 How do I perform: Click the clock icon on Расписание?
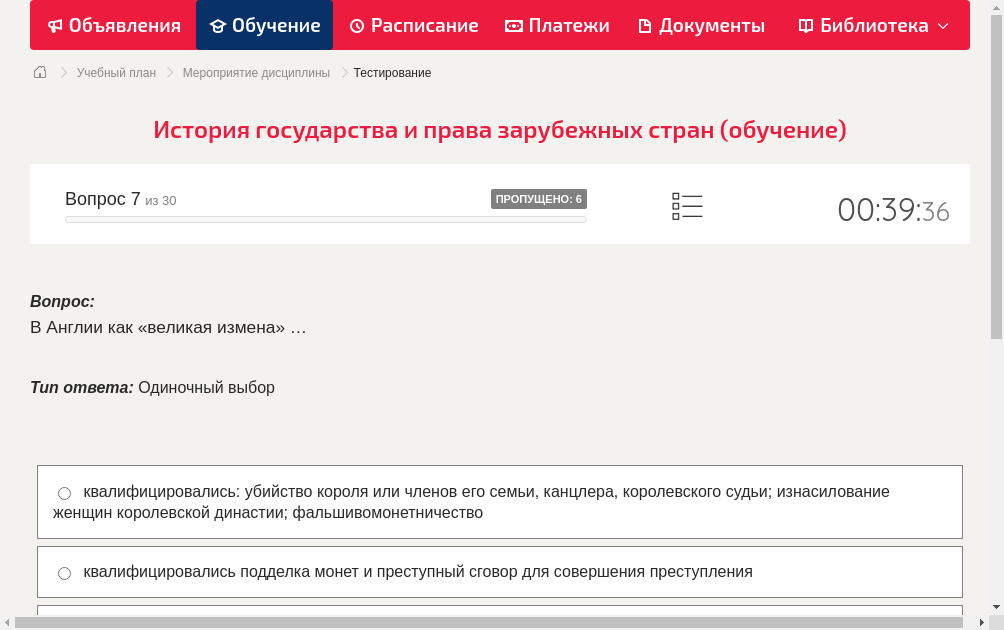[356, 25]
